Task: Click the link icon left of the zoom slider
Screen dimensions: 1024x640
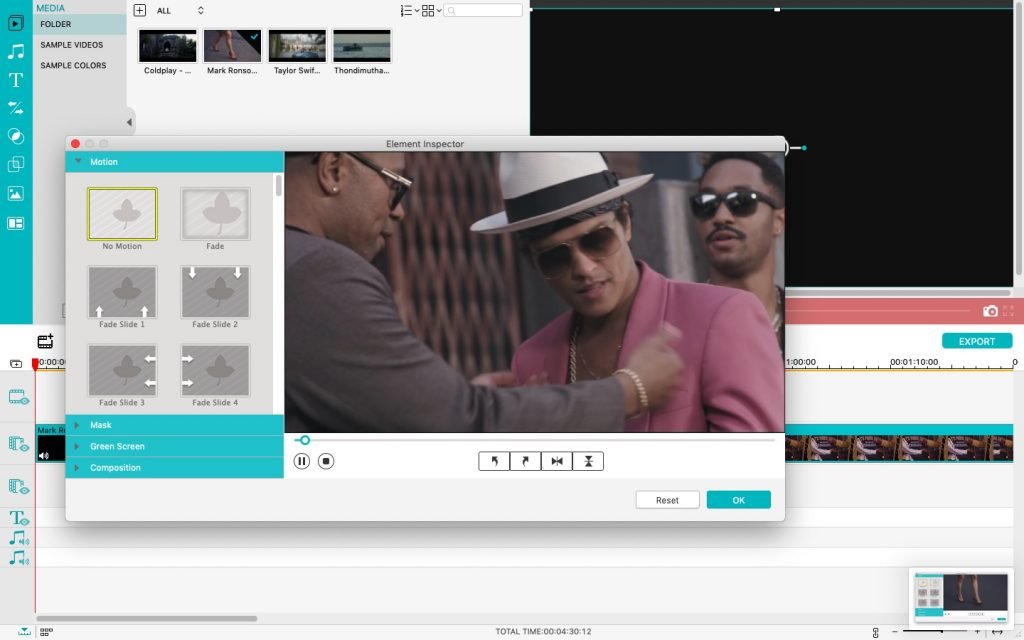Action: [x=876, y=632]
